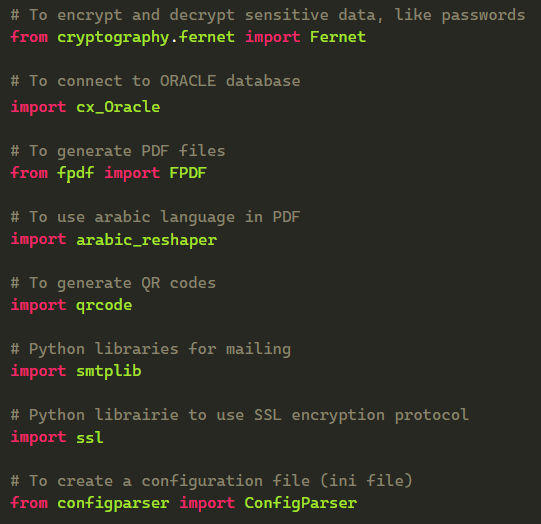Click the 'FPDF' class name
Viewport: 541px width, 524px height.
pos(188,173)
